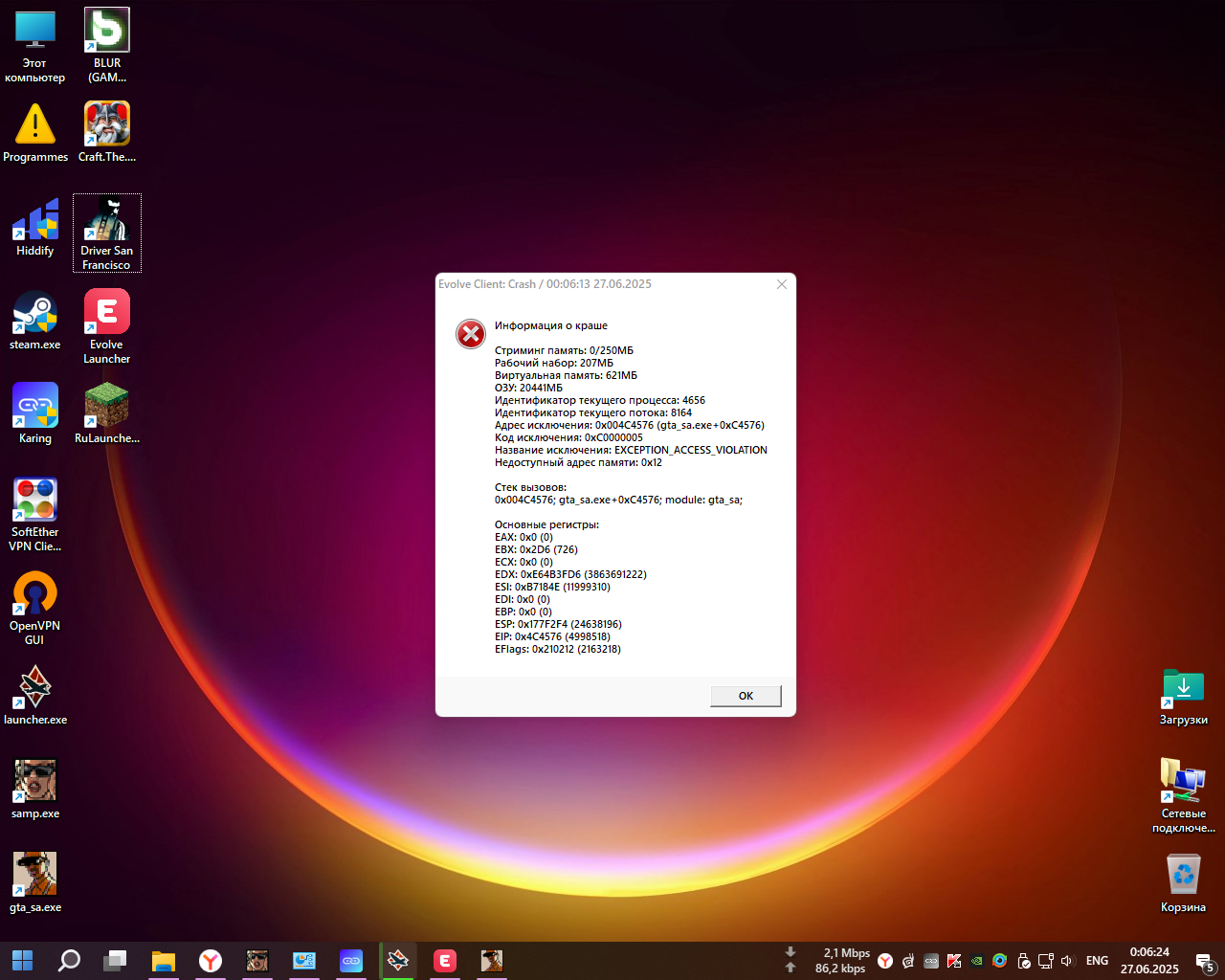Select the Programmes warning icon
This screenshot has height=980, width=1225.
(x=35, y=133)
